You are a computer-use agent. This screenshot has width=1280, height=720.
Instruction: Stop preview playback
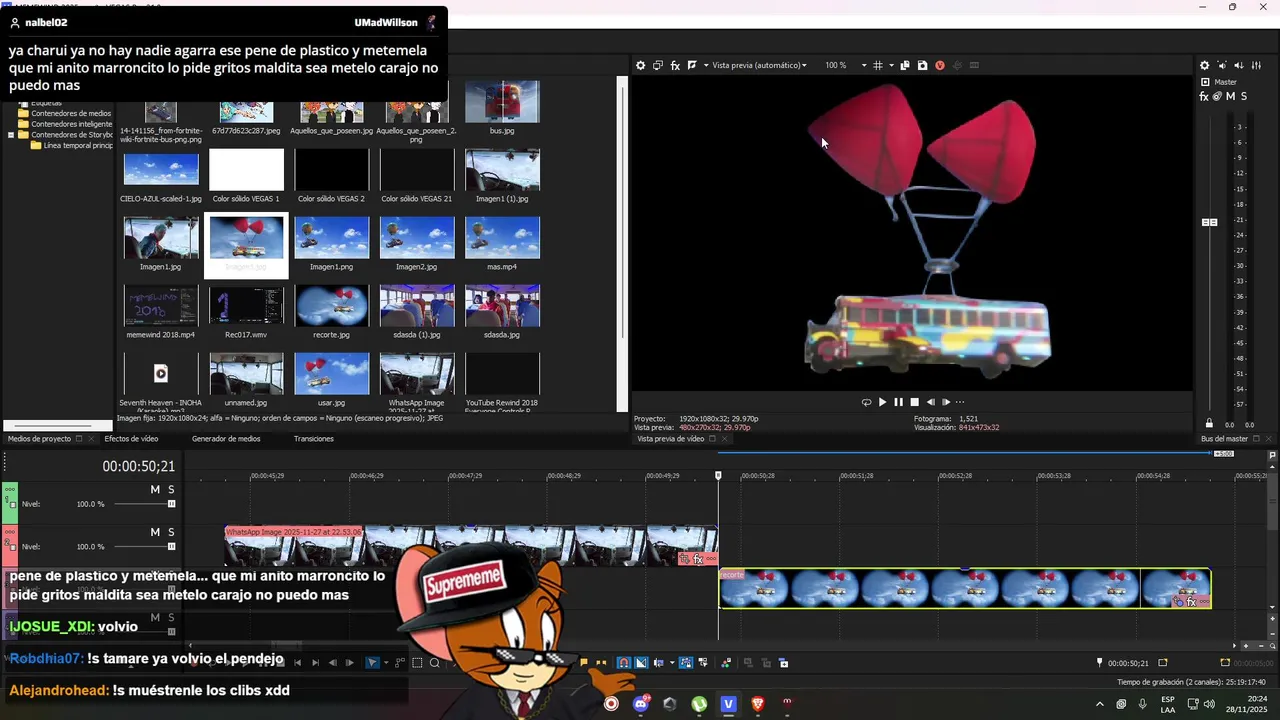pyautogui.click(x=914, y=402)
